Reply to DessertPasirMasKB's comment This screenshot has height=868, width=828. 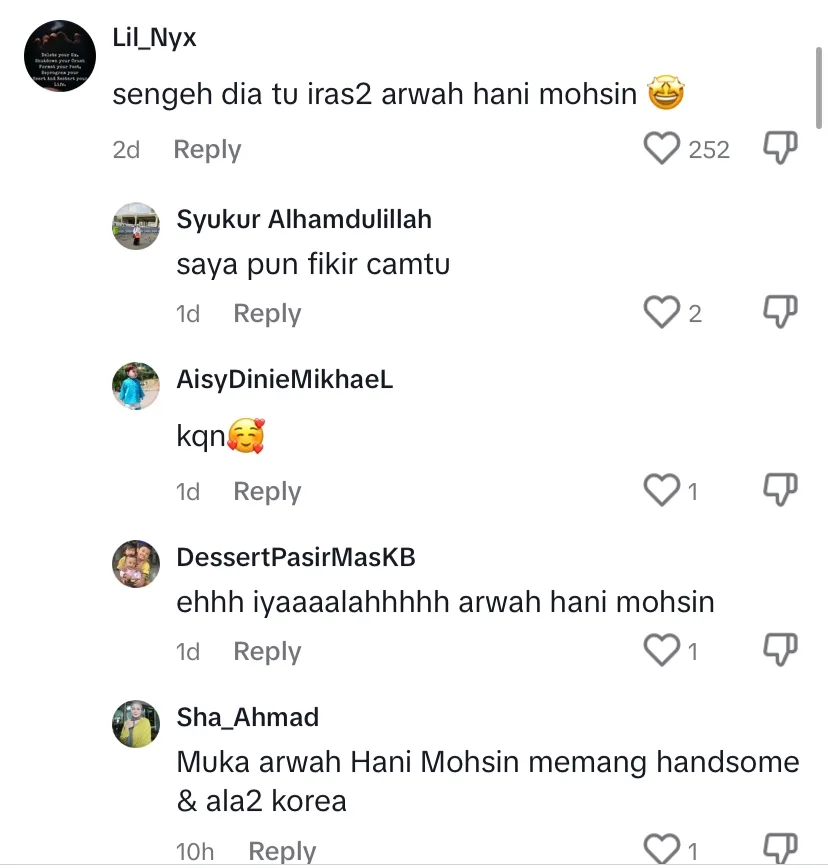pos(267,652)
